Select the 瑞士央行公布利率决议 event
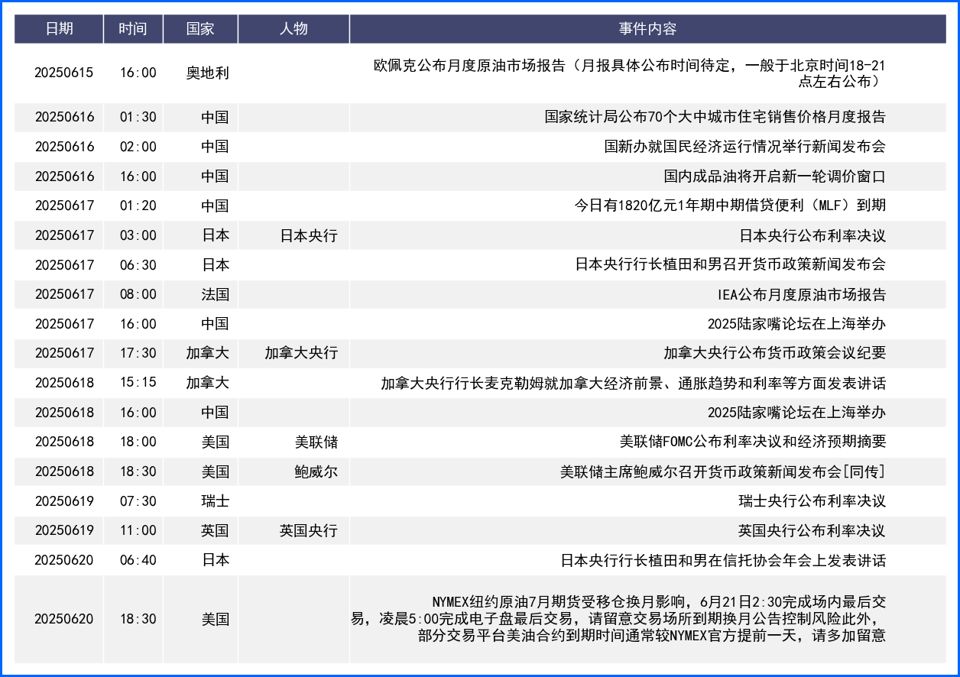960x677 pixels. pos(812,501)
